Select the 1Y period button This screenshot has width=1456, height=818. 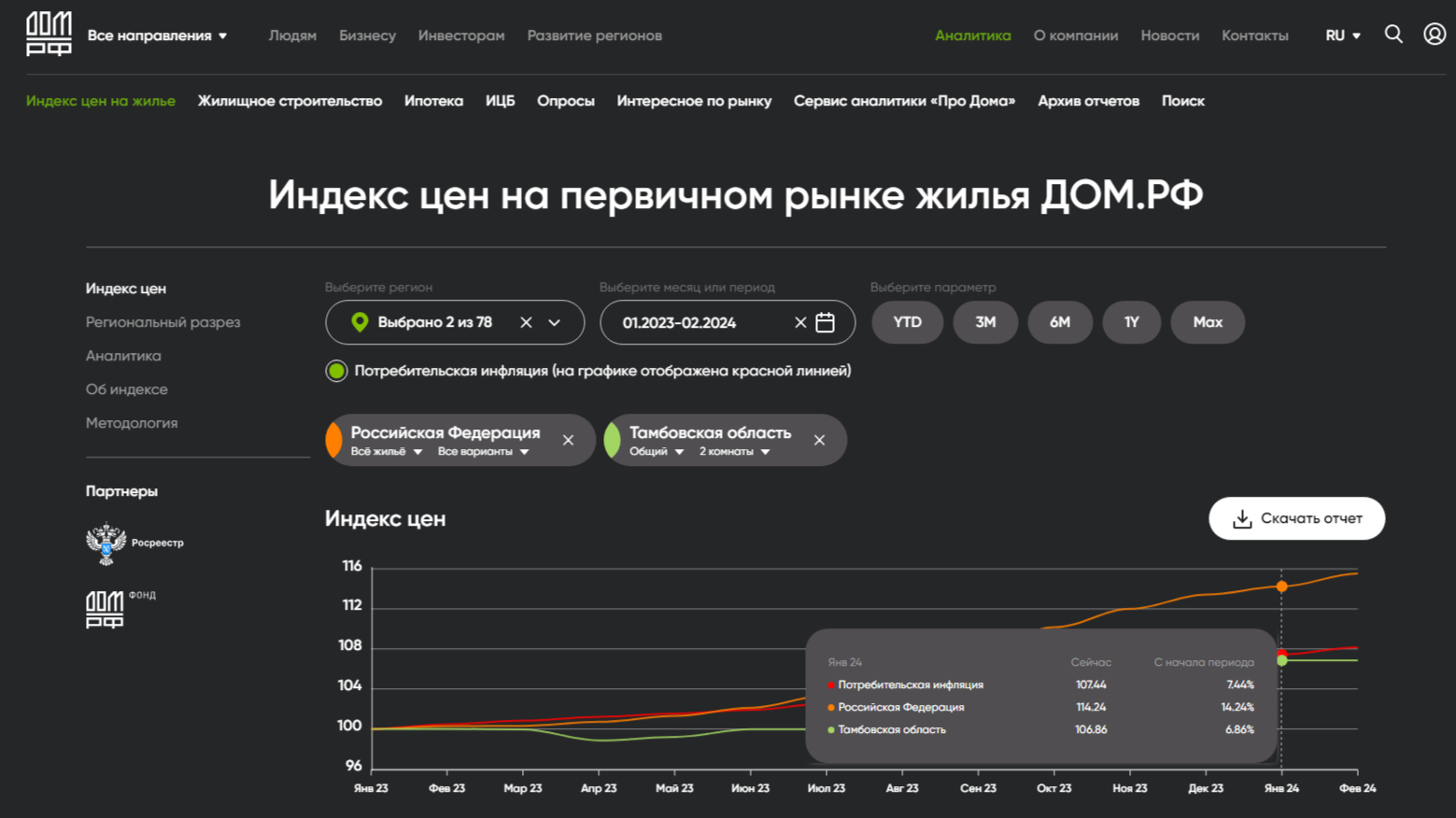1132,322
